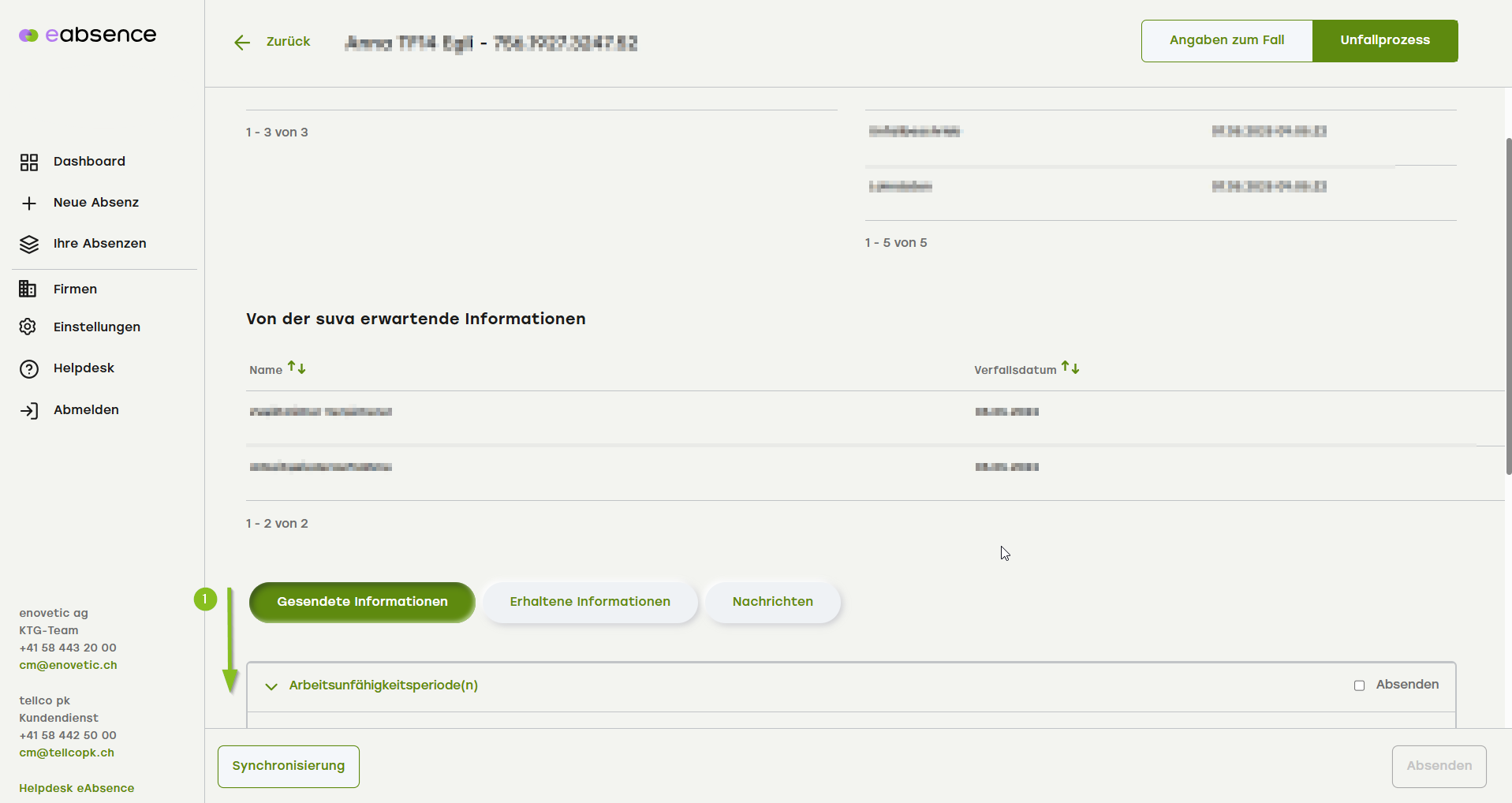Click the eAbsence logo icon
This screenshot has width=1512, height=803.
[28, 35]
